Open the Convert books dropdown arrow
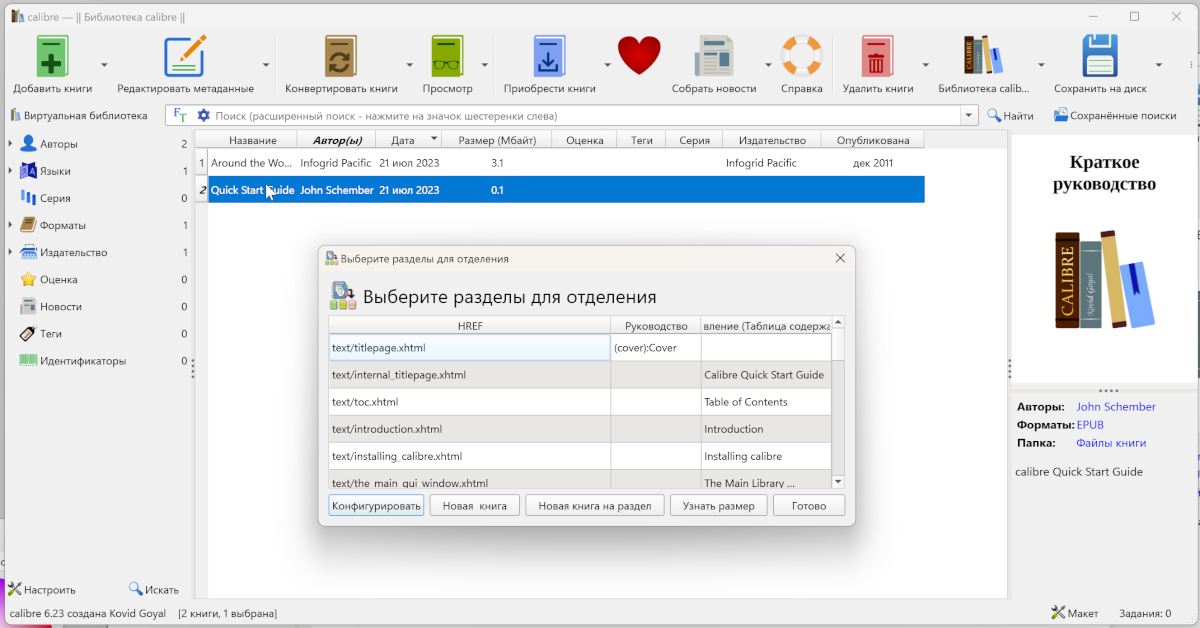The width and height of the screenshot is (1200, 628). (410, 64)
